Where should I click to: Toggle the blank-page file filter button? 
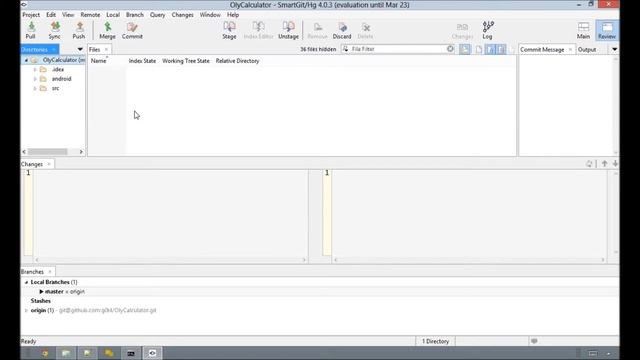pyautogui.click(x=479, y=49)
